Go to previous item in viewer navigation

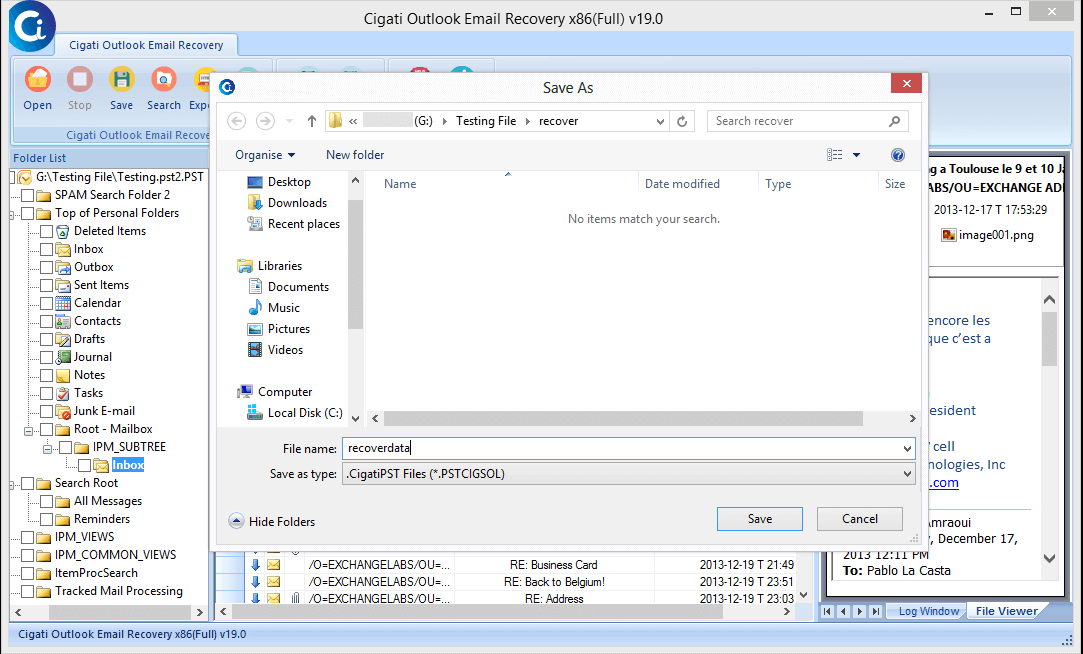(x=843, y=611)
